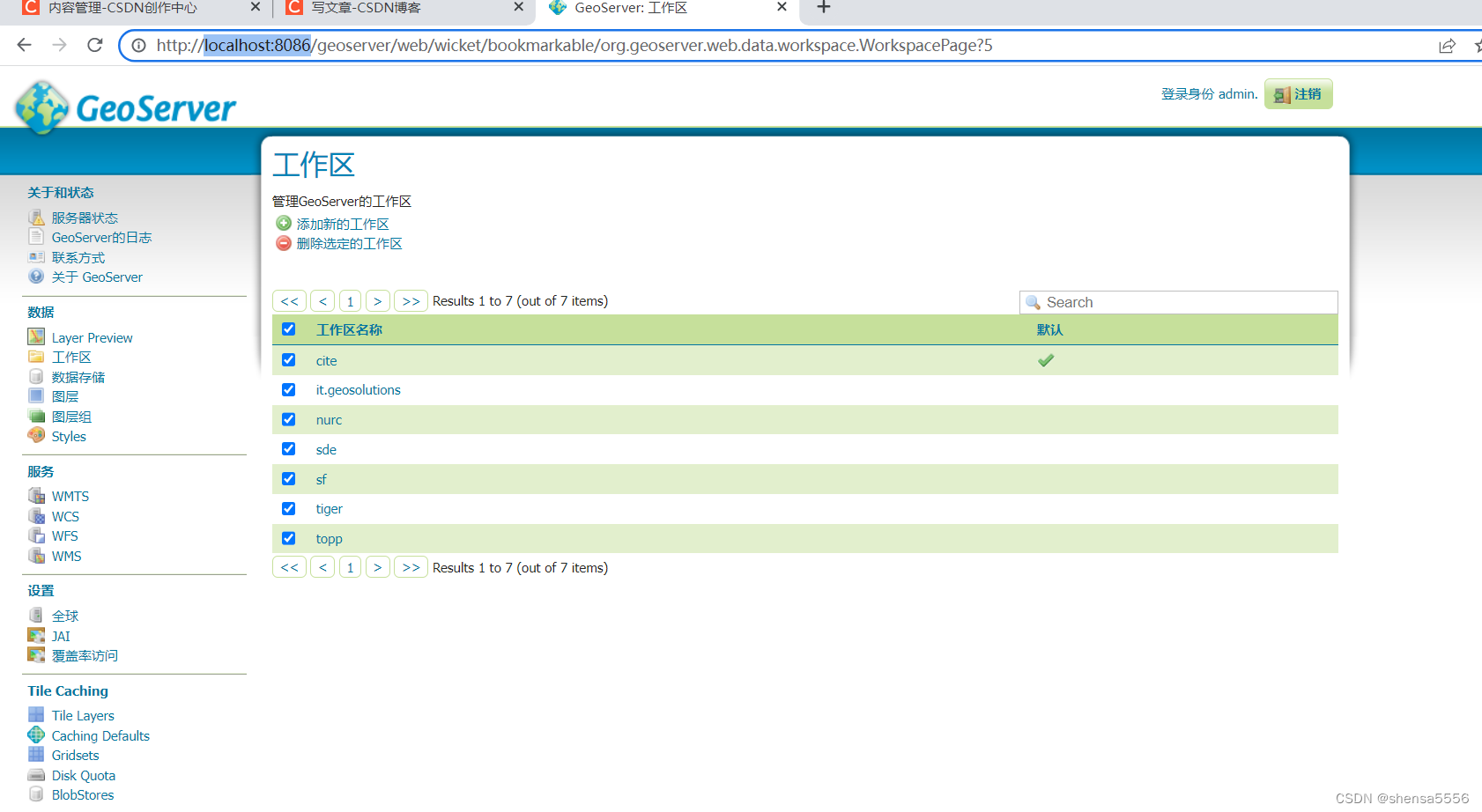
Task: Click the 工作区 folder icon in sidebar
Action: point(36,357)
